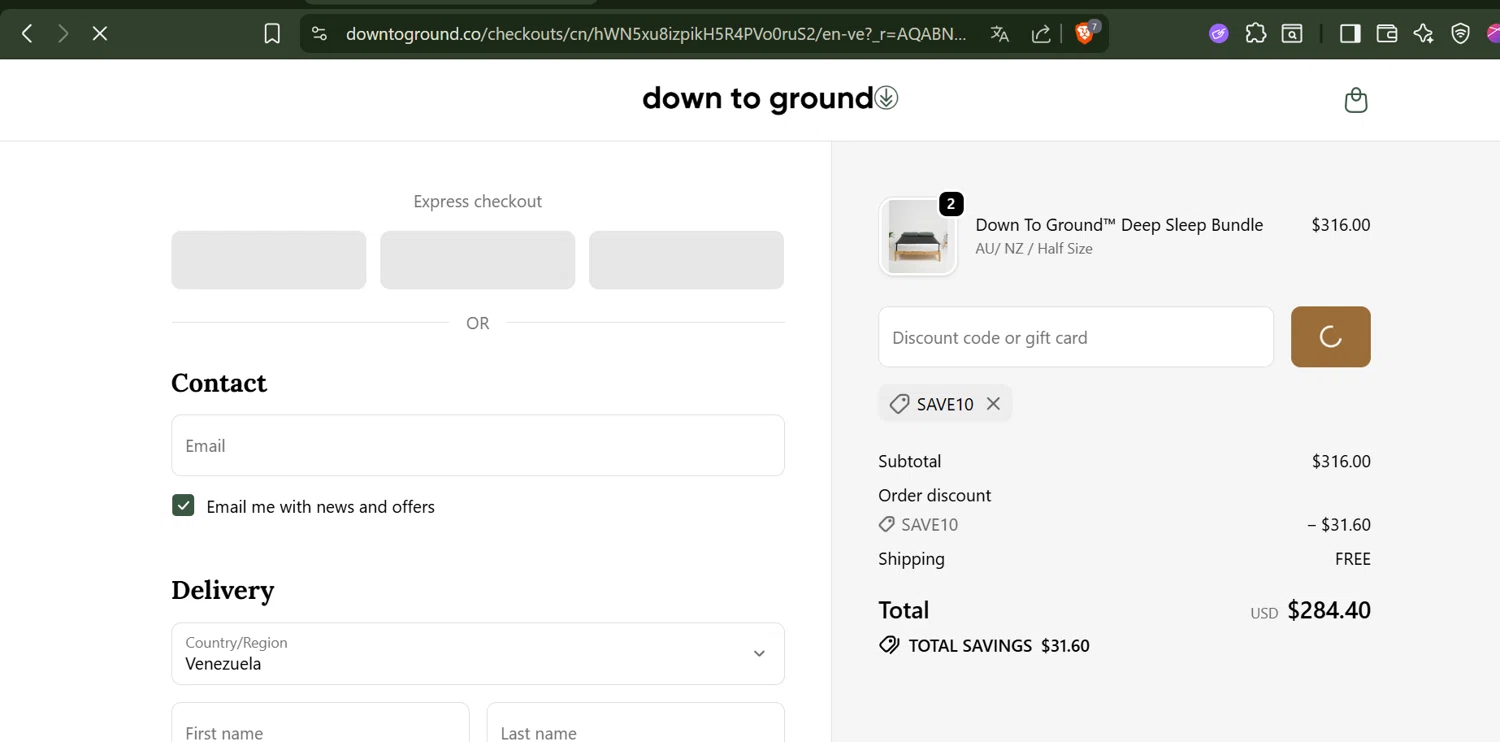
Task: Click the Delivery heading
Action: (223, 590)
